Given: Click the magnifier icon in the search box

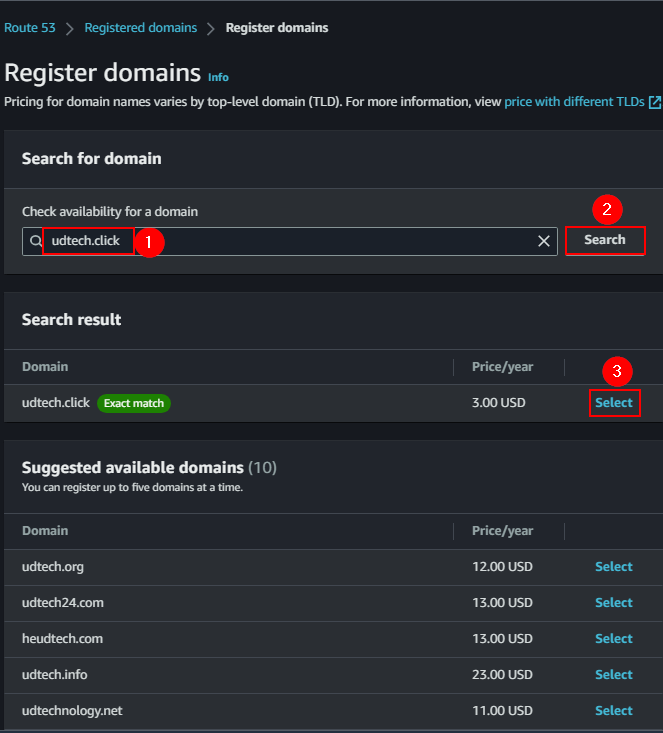Looking at the screenshot, I should [36, 241].
